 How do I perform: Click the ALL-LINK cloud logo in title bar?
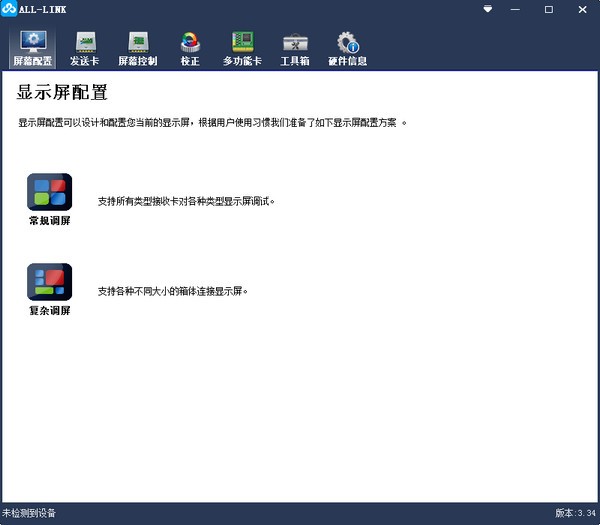tap(9, 9)
